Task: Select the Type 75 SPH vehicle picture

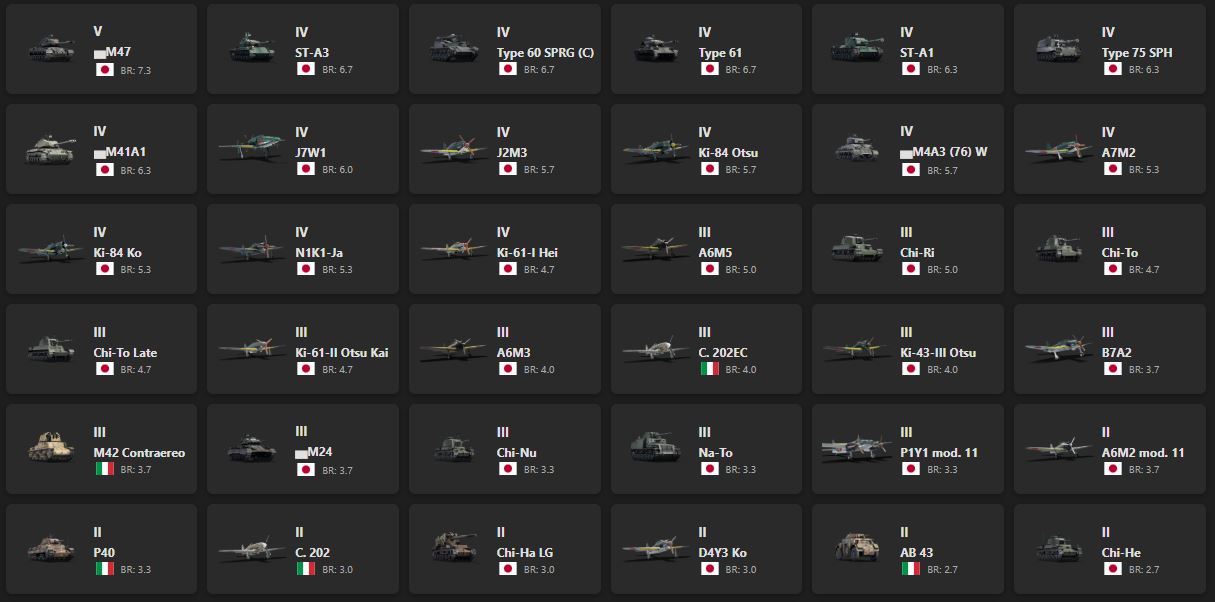Action: (1059, 48)
